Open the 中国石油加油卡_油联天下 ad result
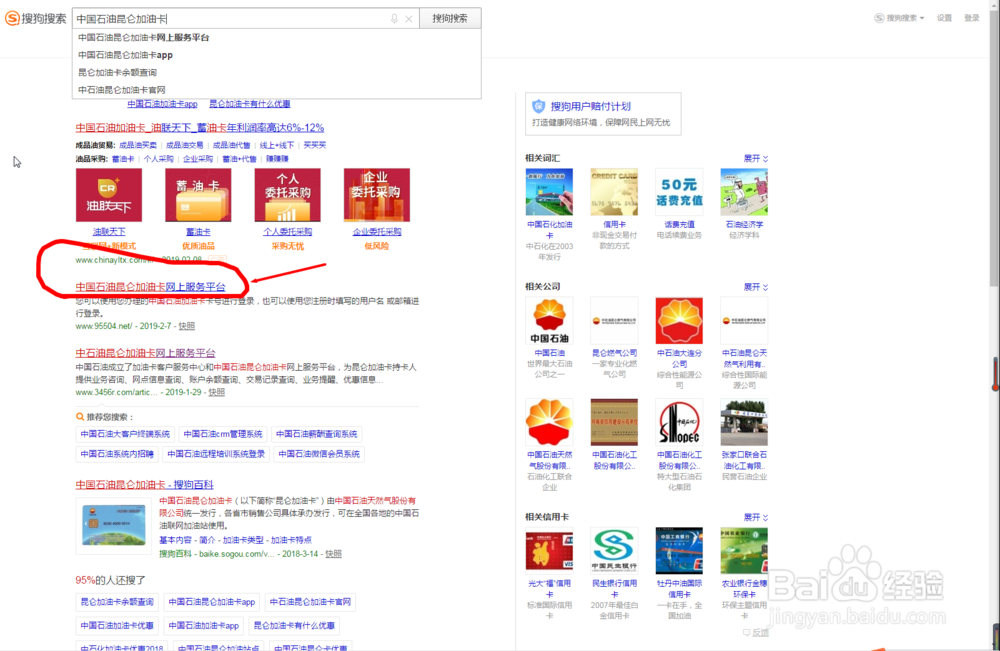 pyautogui.click(x=200, y=128)
